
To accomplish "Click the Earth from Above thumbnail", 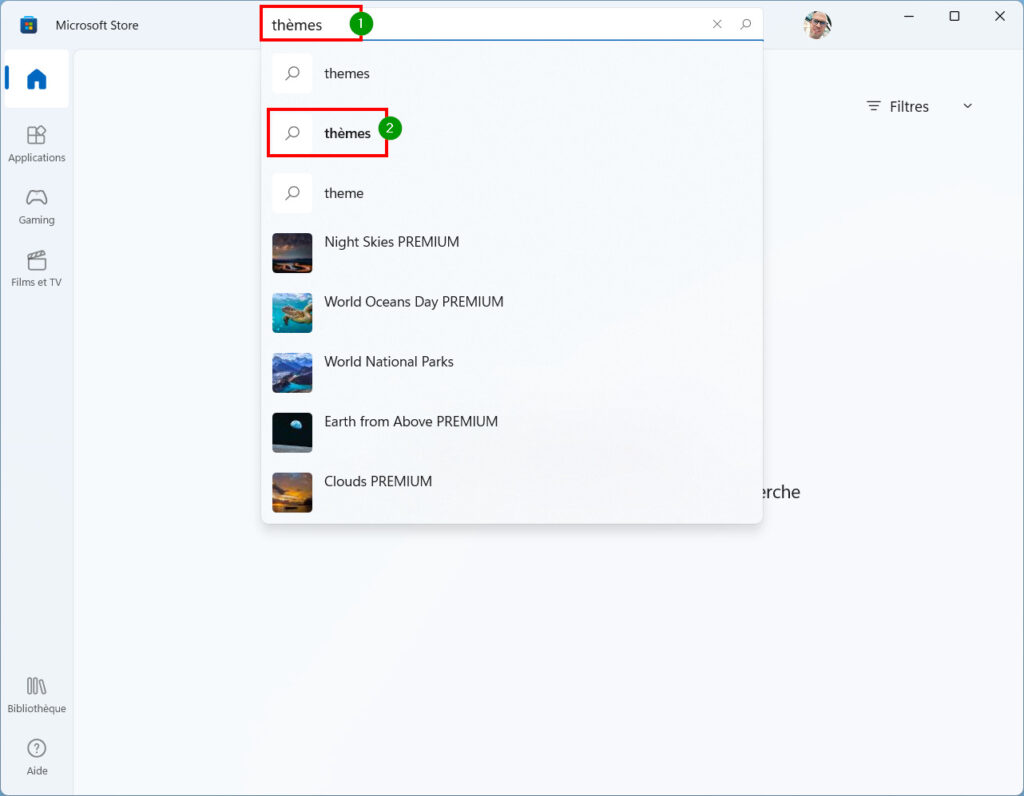I will [292, 432].
